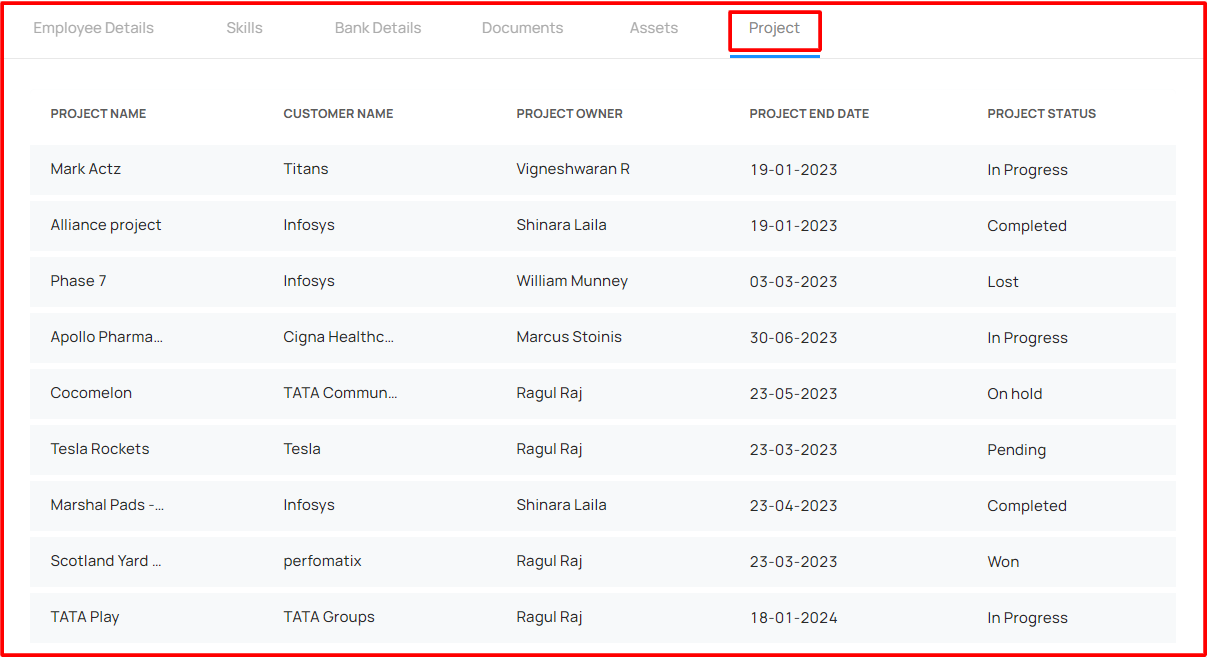The image size is (1207, 658).
Task: Click the Project Name column header
Action: coord(98,114)
